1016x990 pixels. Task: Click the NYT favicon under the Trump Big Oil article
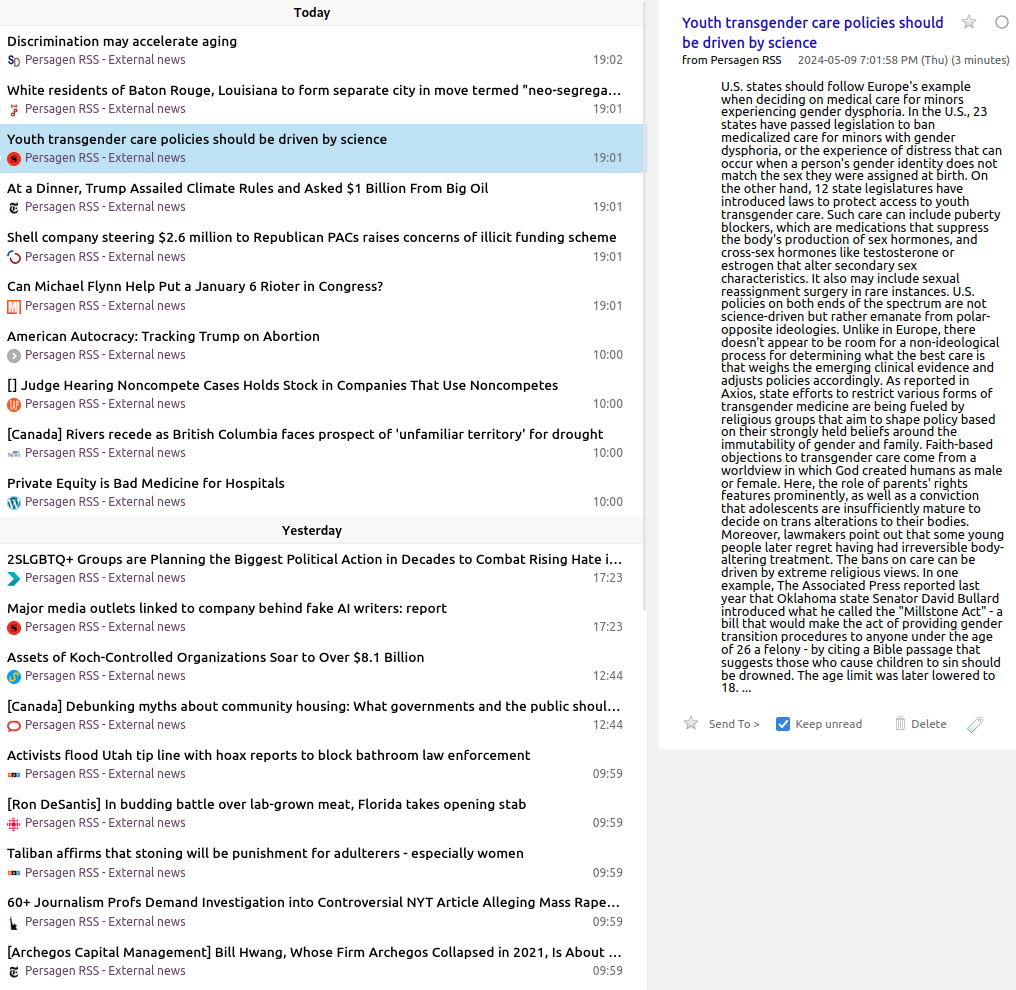point(14,208)
